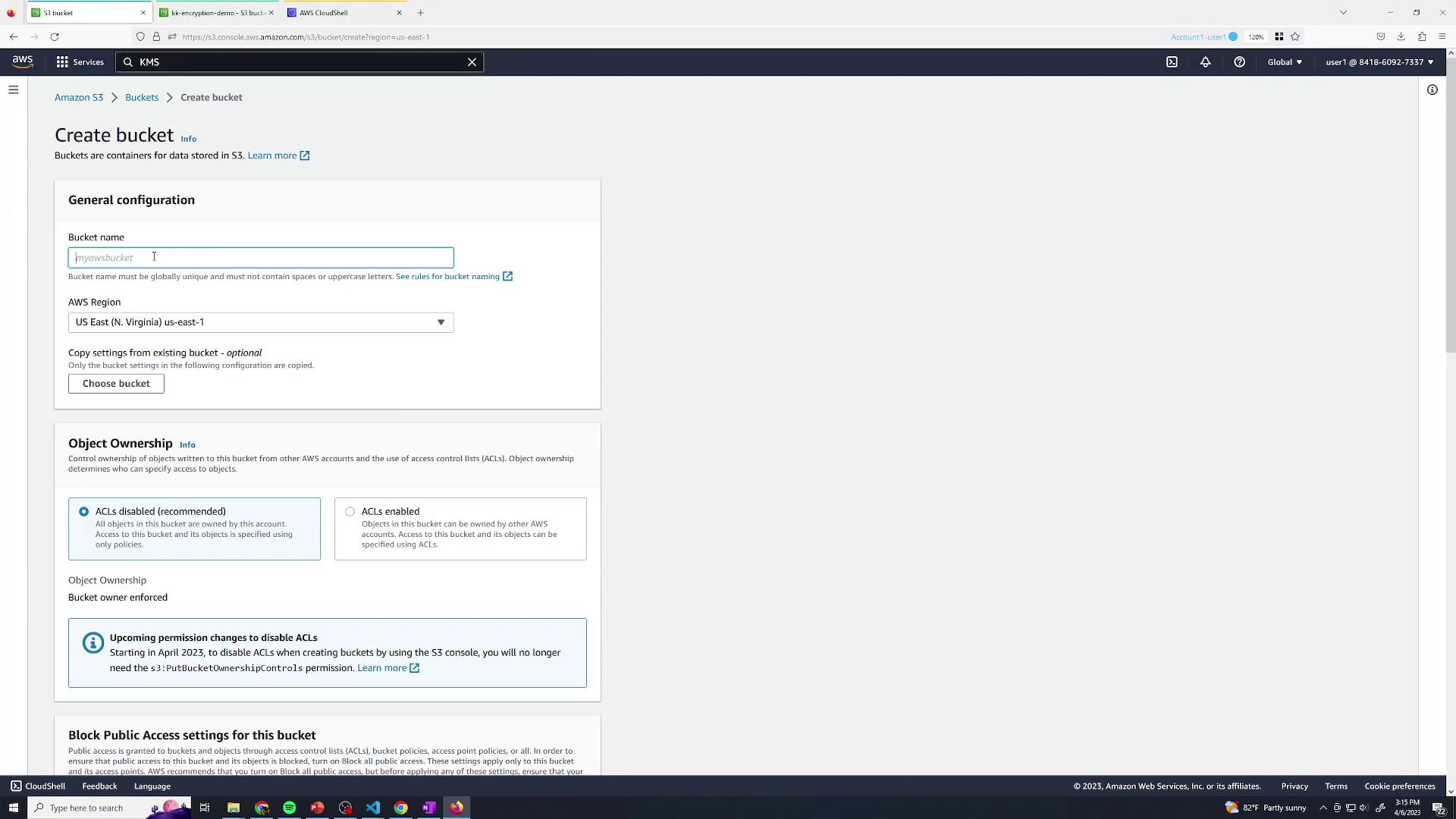Open the CloudShell icon in AWS header
Viewport: 1456px width, 819px height.
[x=1172, y=62]
